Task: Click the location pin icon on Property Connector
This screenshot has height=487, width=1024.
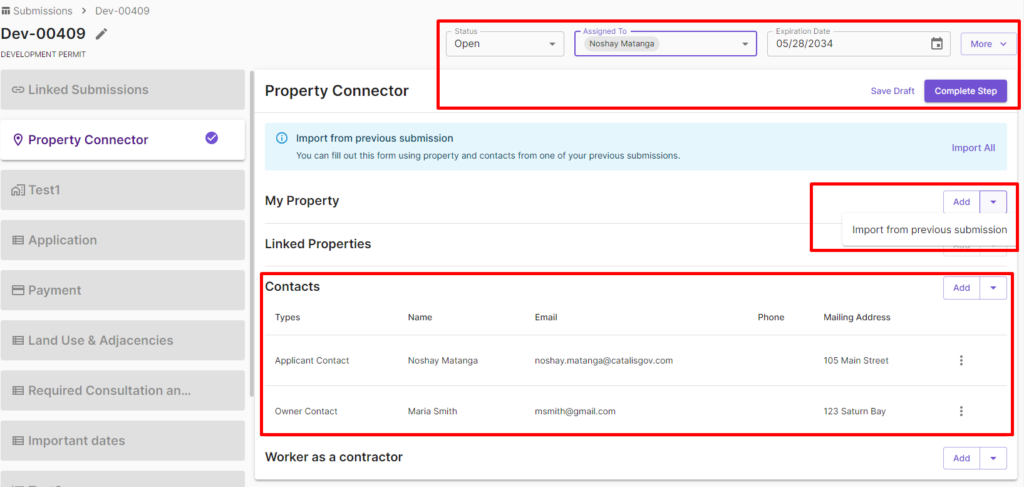Action: point(17,140)
